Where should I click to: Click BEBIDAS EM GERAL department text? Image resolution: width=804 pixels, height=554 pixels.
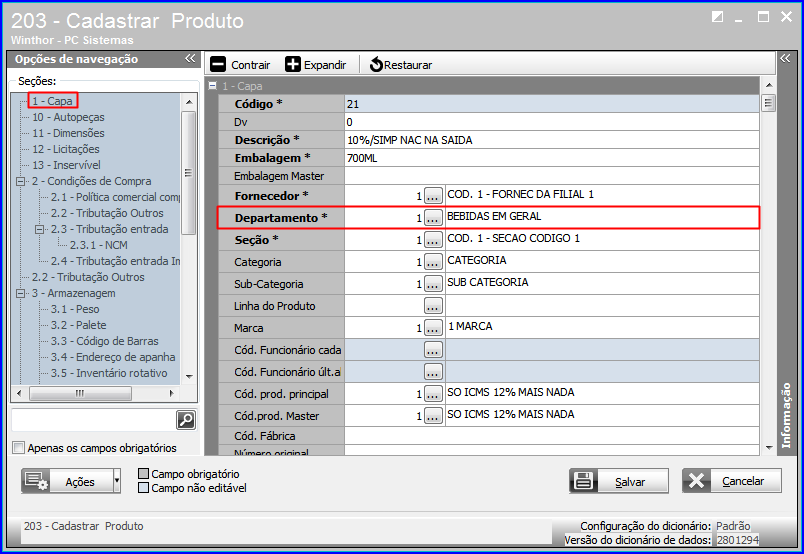click(494, 216)
